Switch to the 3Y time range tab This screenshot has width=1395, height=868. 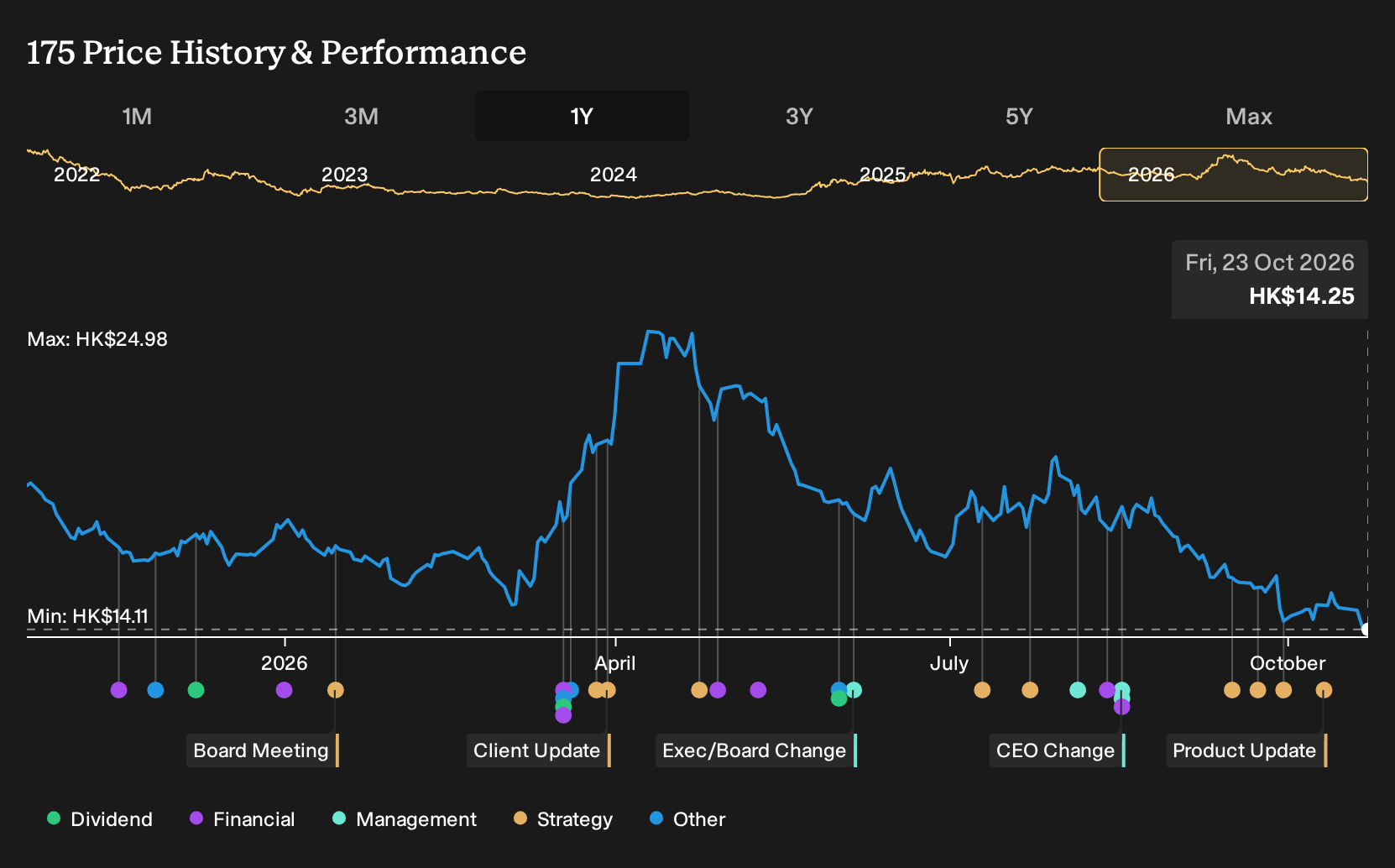pos(799,116)
